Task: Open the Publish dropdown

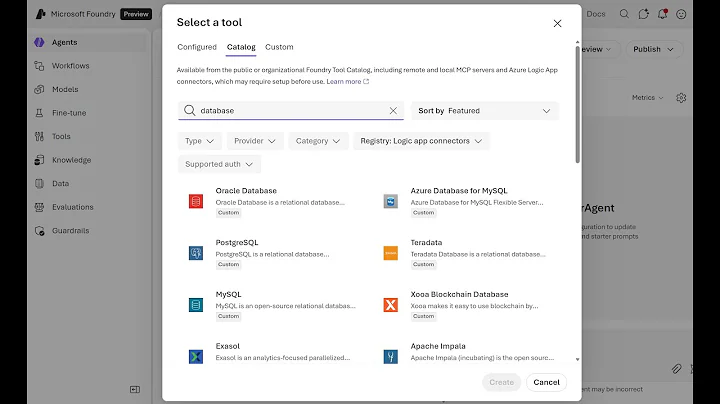Action: pyautogui.click(x=653, y=49)
